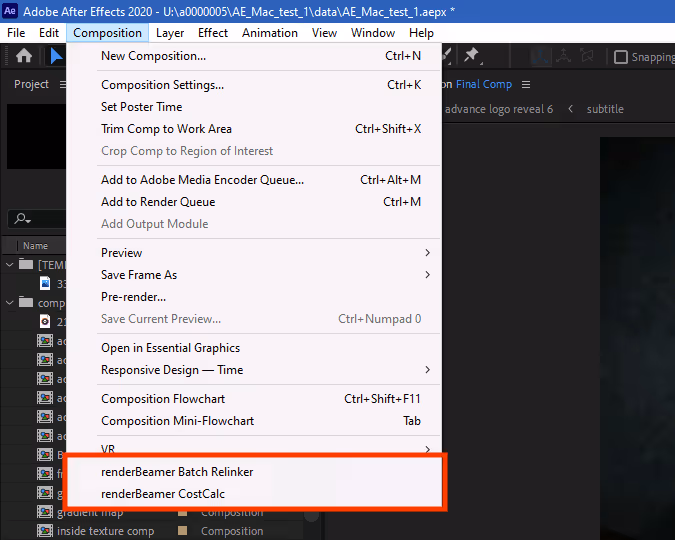Select the inside texture comp item
Screen dimensions: 675x540
click(105, 531)
